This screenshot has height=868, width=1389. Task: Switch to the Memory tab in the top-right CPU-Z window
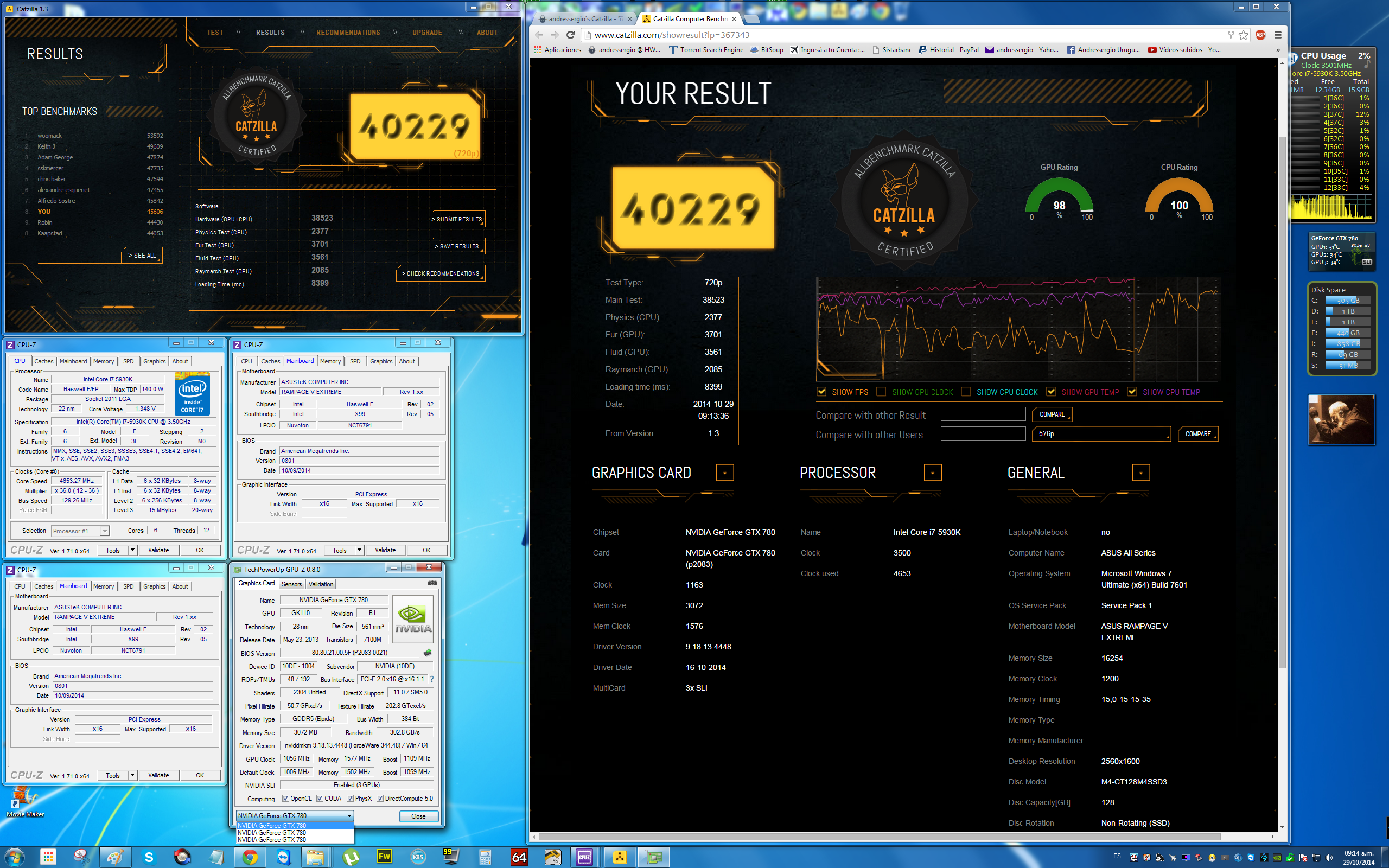330,361
